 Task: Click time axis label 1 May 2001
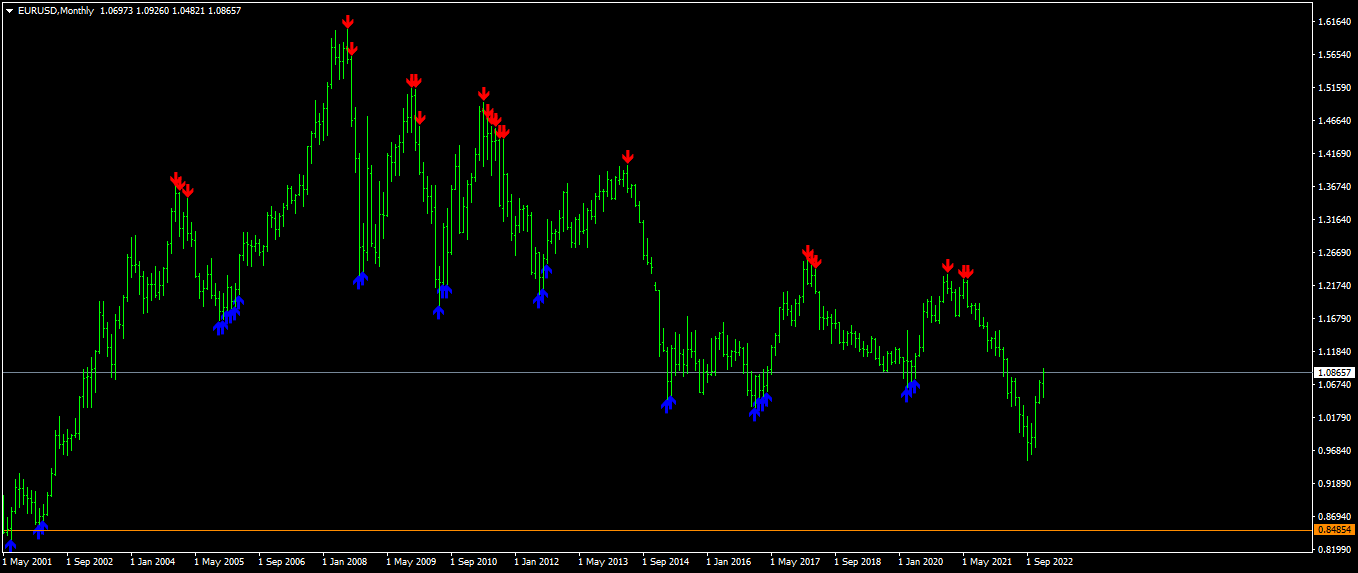tap(27, 562)
